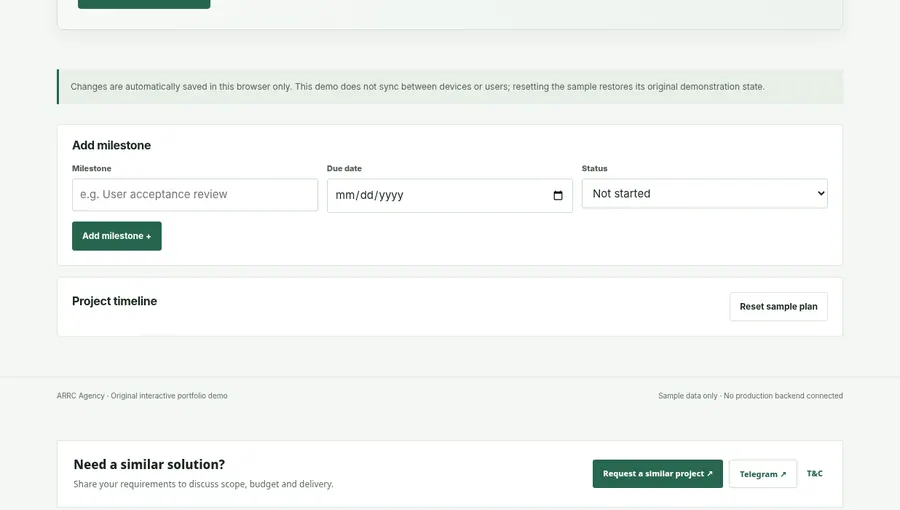Open the Telegram link button
This screenshot has width=900, height=510.
[x=763, y=474]
